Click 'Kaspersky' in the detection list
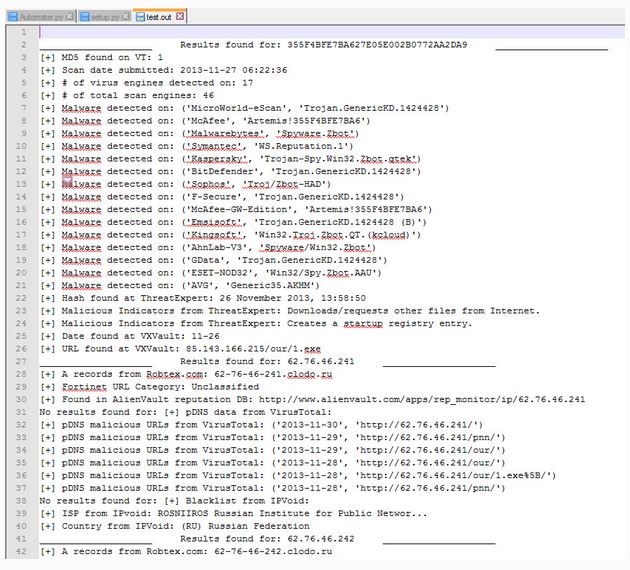Screen dimensions: 630x570 [216, 159]
